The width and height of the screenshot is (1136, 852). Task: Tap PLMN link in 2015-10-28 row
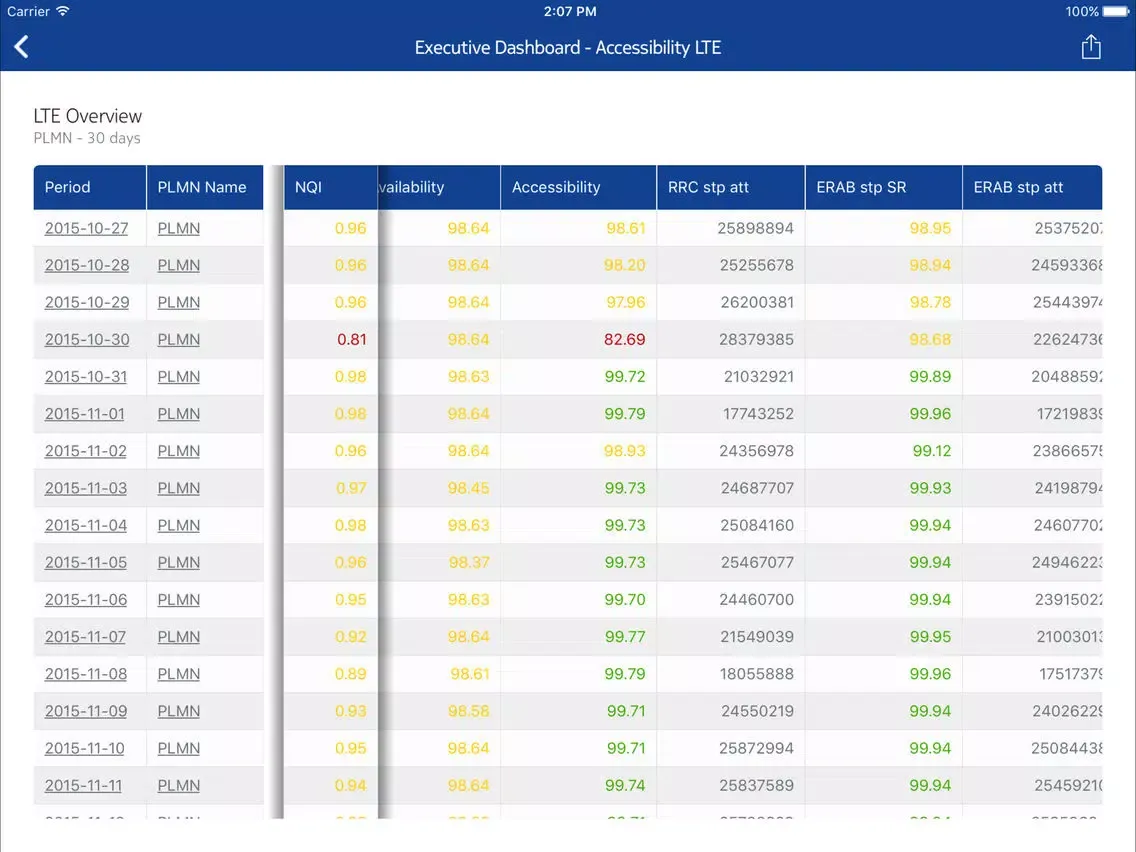click(x=179, y=265)
